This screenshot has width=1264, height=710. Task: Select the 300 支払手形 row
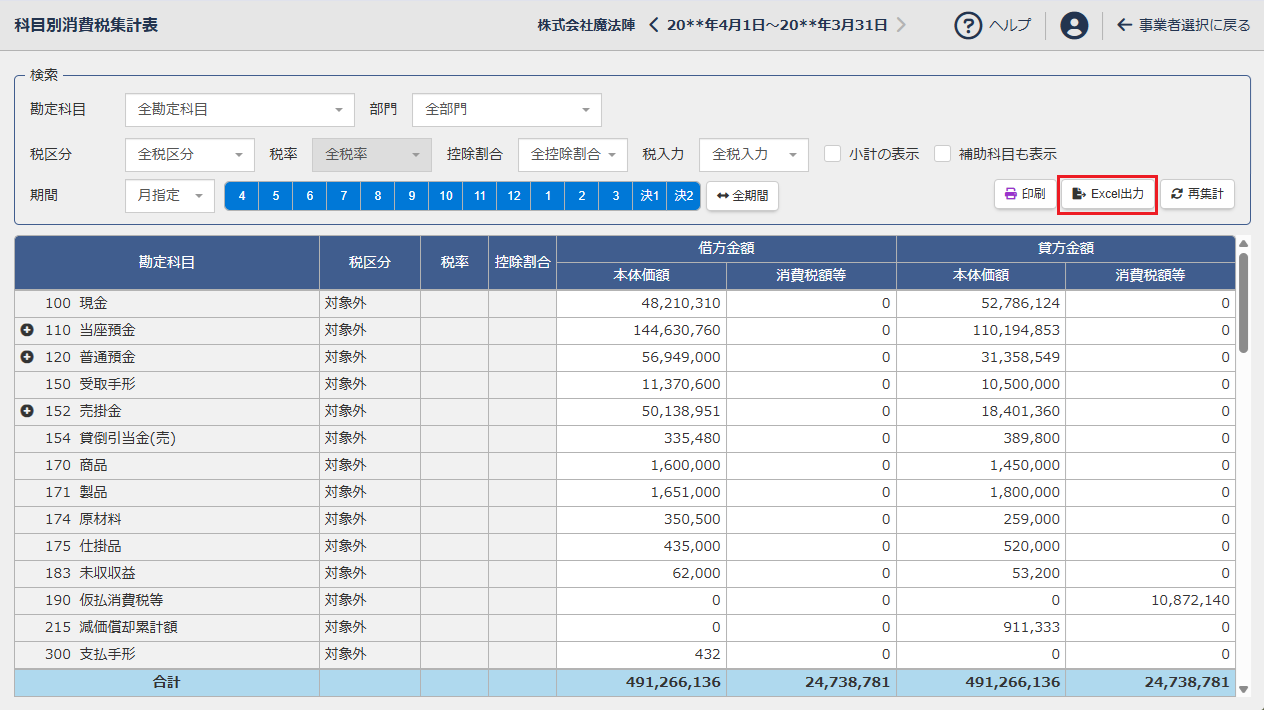[x=625, y=654]
